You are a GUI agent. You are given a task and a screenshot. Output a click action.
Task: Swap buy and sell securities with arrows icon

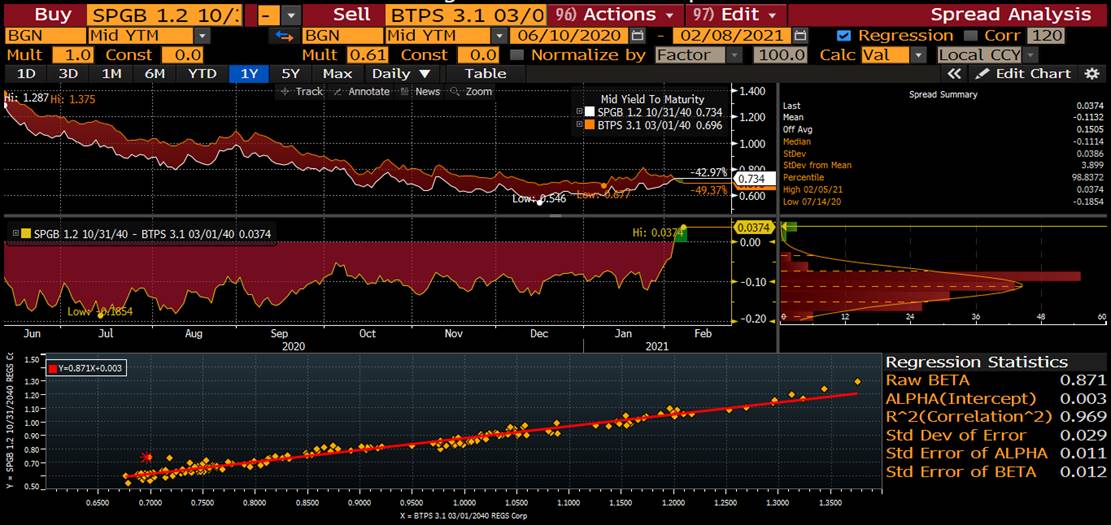click(284, 36)
